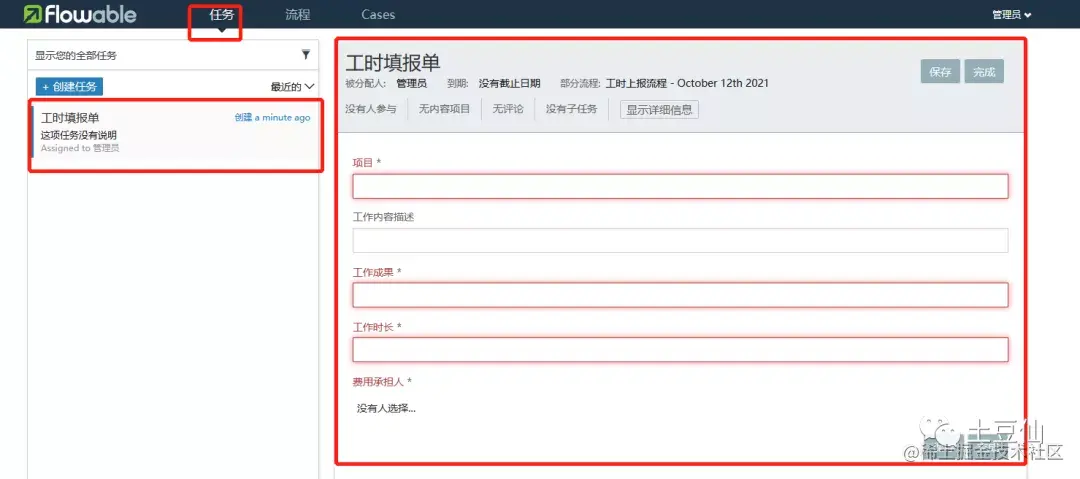Click the 工作内容描述 input field
Image resolution: width=1080 pixels, height=479 pixels.
[x=681, y=241]
